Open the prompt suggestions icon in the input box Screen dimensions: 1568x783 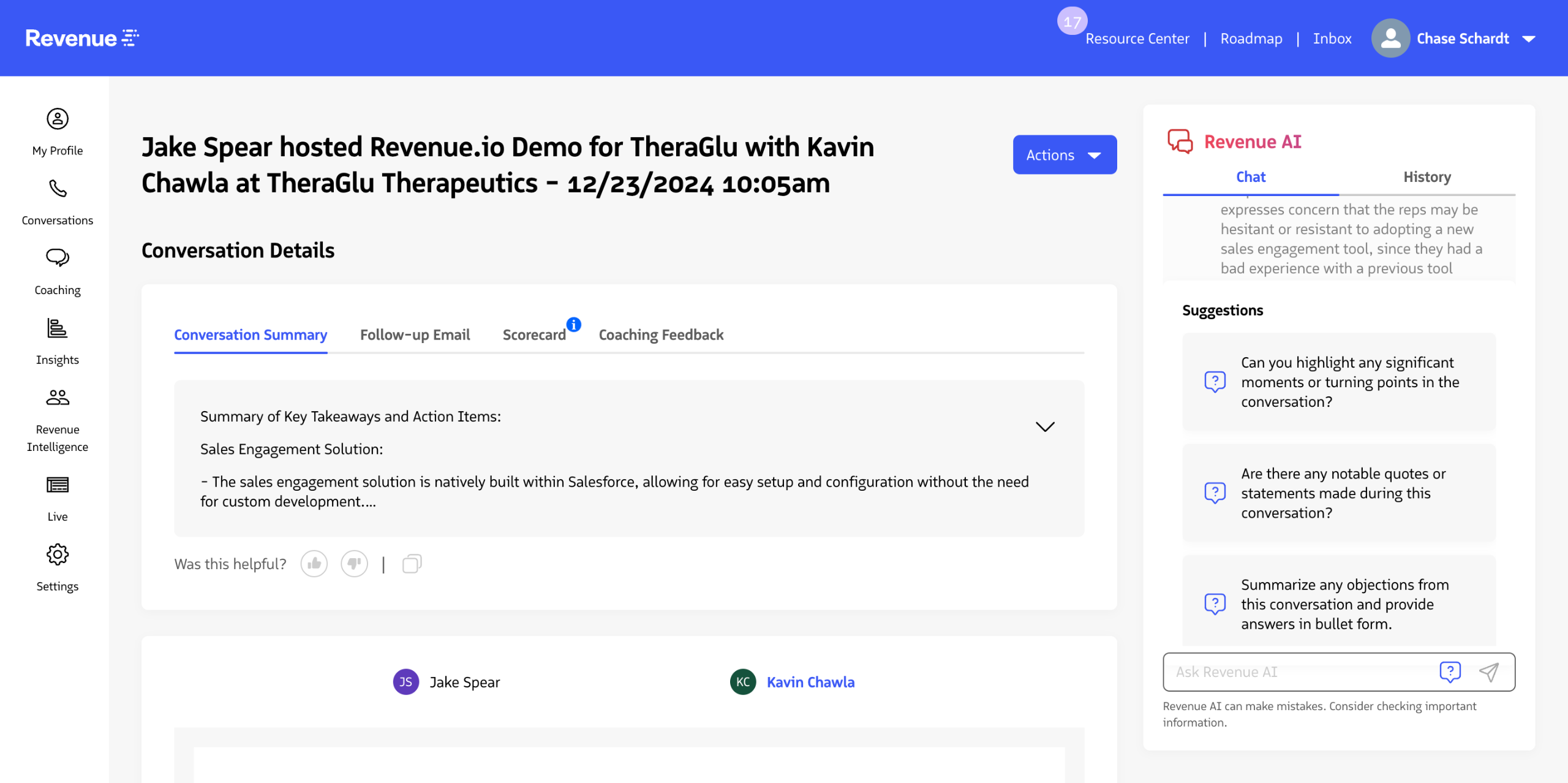[x=1450, y=672]
